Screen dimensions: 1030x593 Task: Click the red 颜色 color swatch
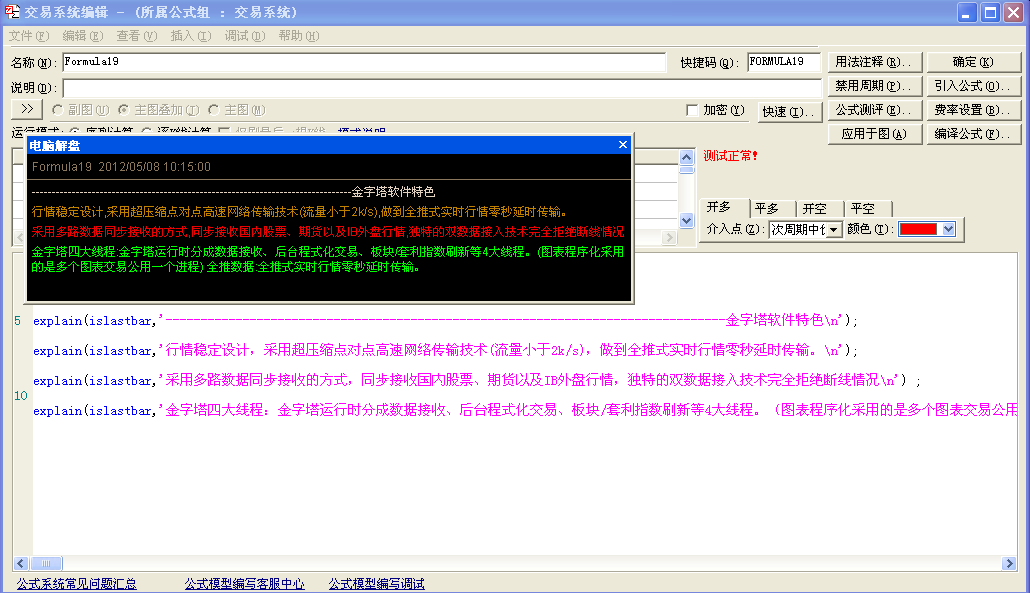coord(919,229)
